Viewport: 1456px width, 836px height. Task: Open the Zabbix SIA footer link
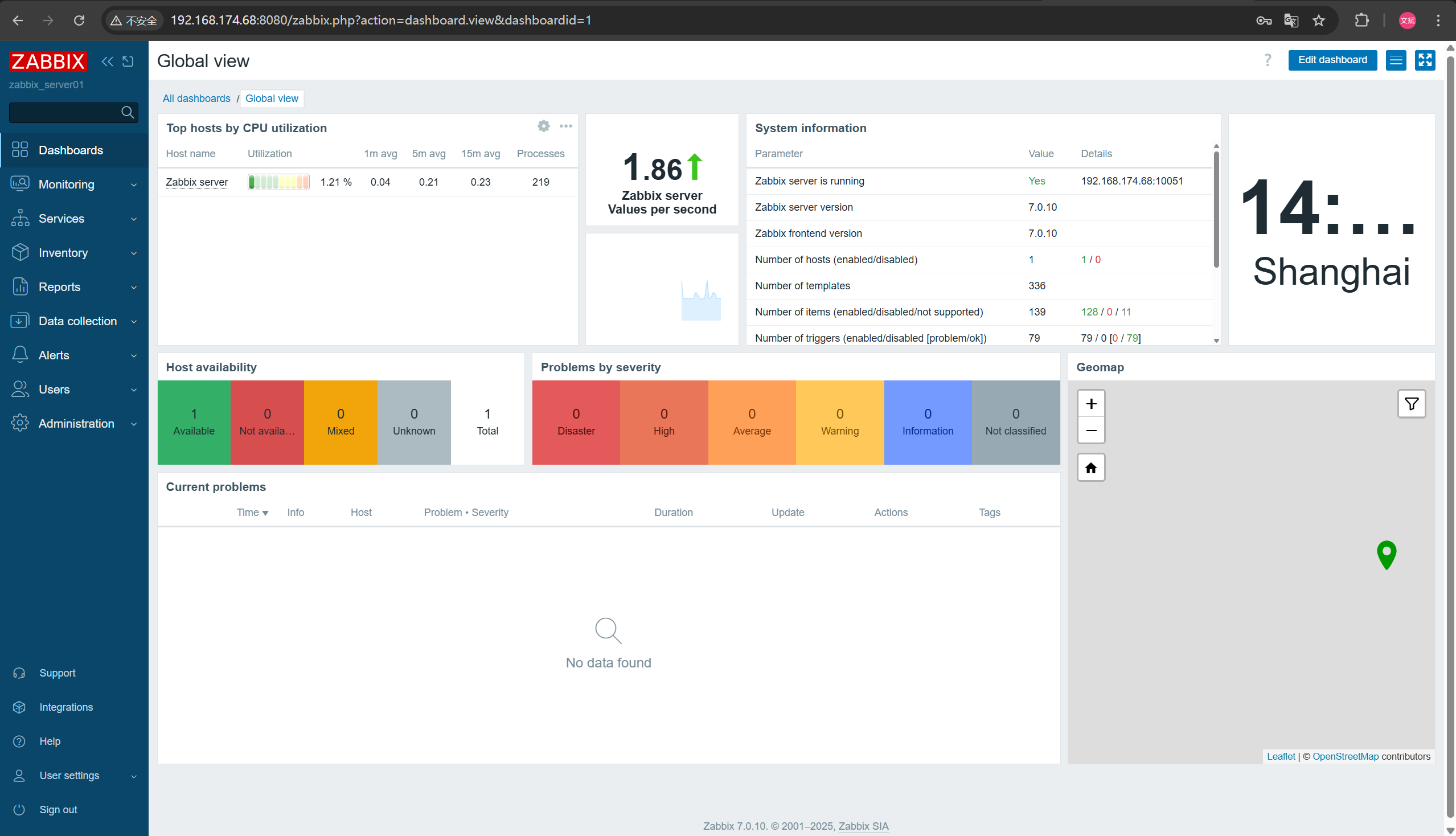(863, 826)
